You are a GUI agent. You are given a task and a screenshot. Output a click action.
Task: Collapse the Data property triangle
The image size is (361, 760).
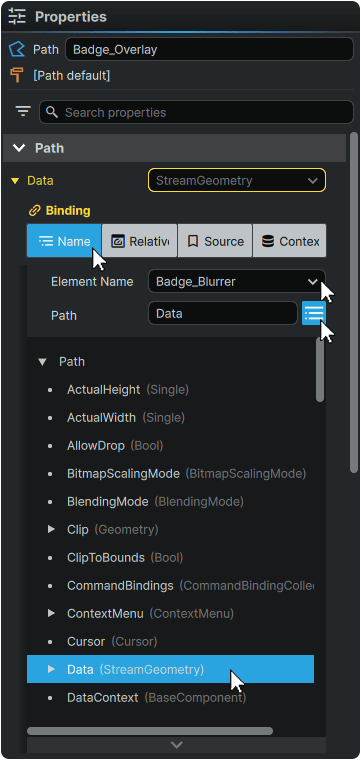(15, 181)
